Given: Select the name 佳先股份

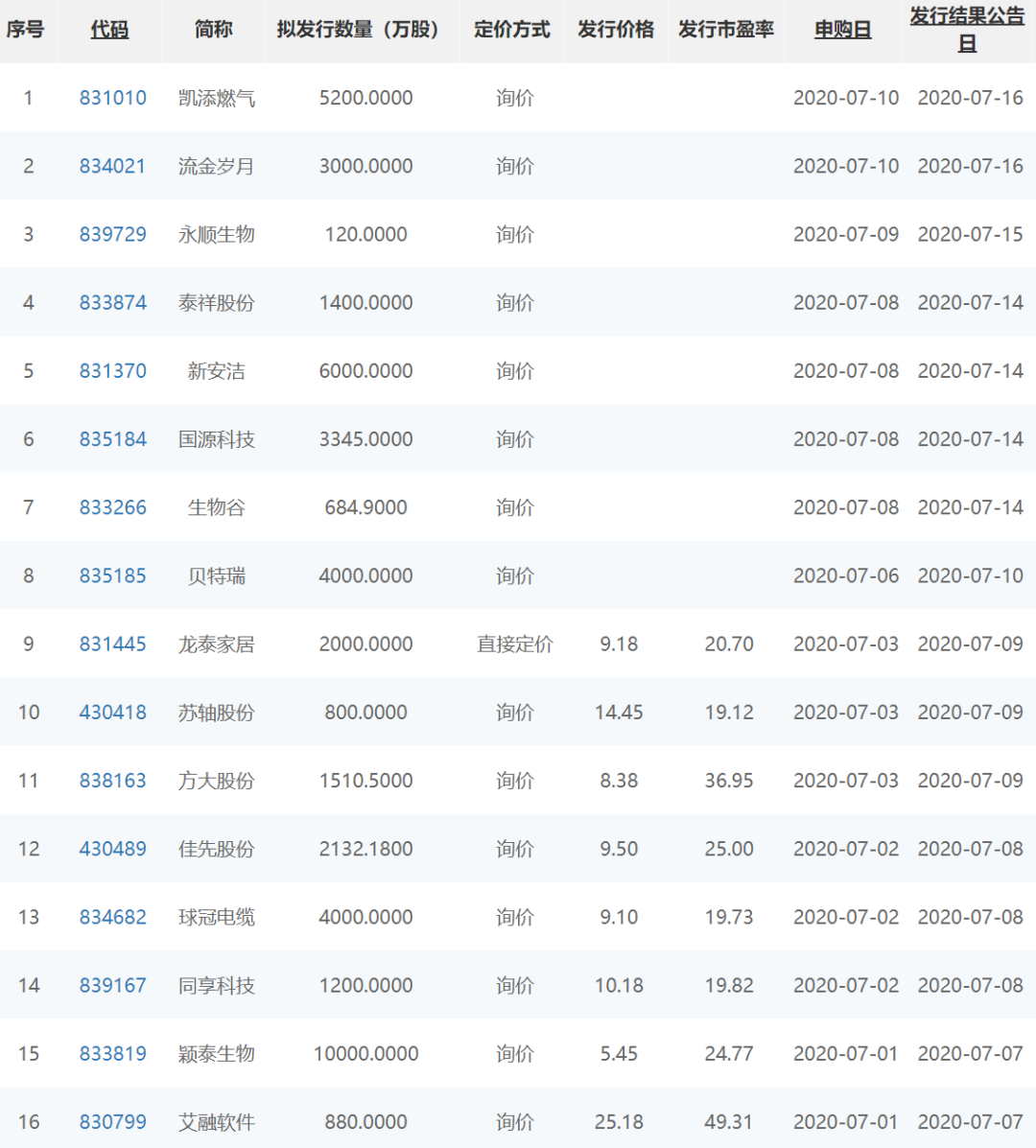Looking at the screenshot, I should tap(217, 849).
